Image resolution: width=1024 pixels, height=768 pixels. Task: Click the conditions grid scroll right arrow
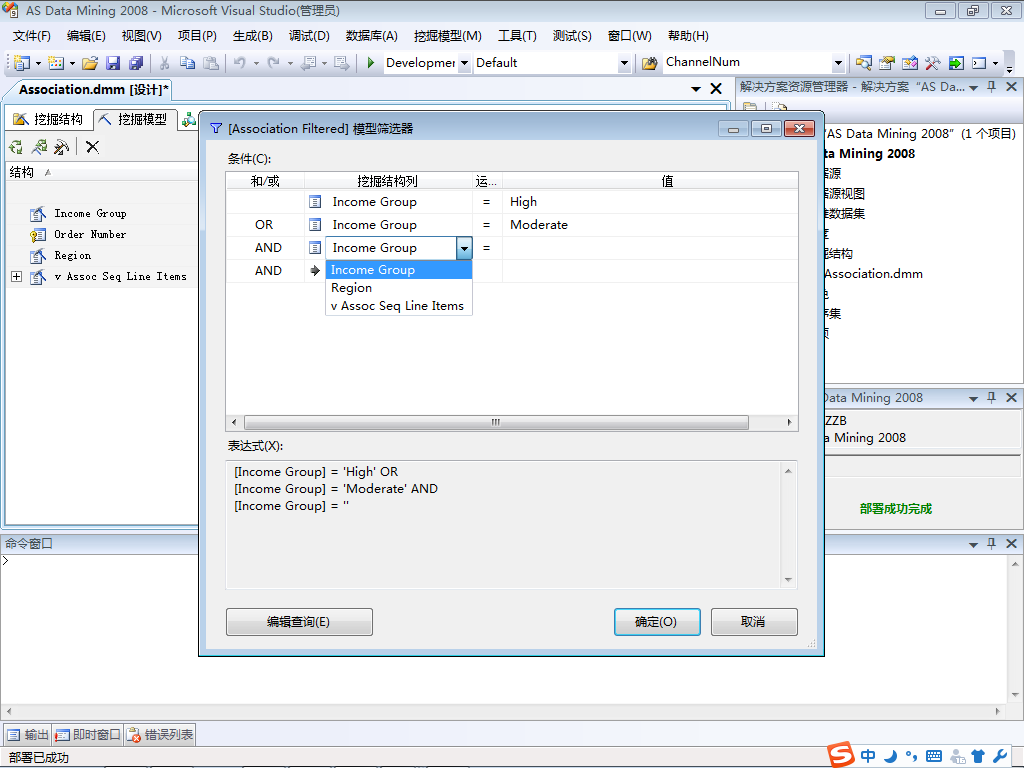pos(790,422)
